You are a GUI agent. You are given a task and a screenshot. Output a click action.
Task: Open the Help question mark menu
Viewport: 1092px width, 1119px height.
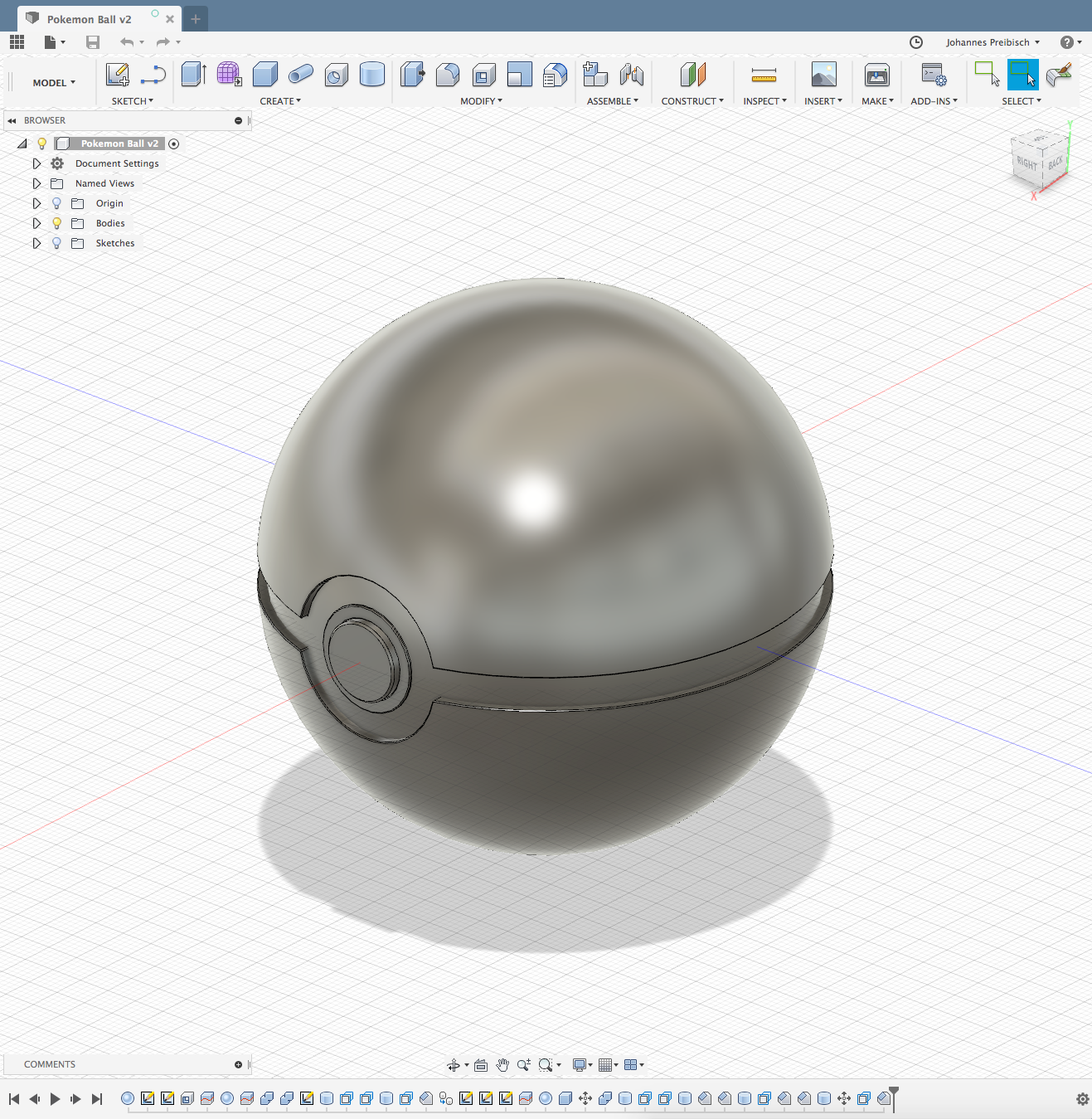[x=1071, y=42]
